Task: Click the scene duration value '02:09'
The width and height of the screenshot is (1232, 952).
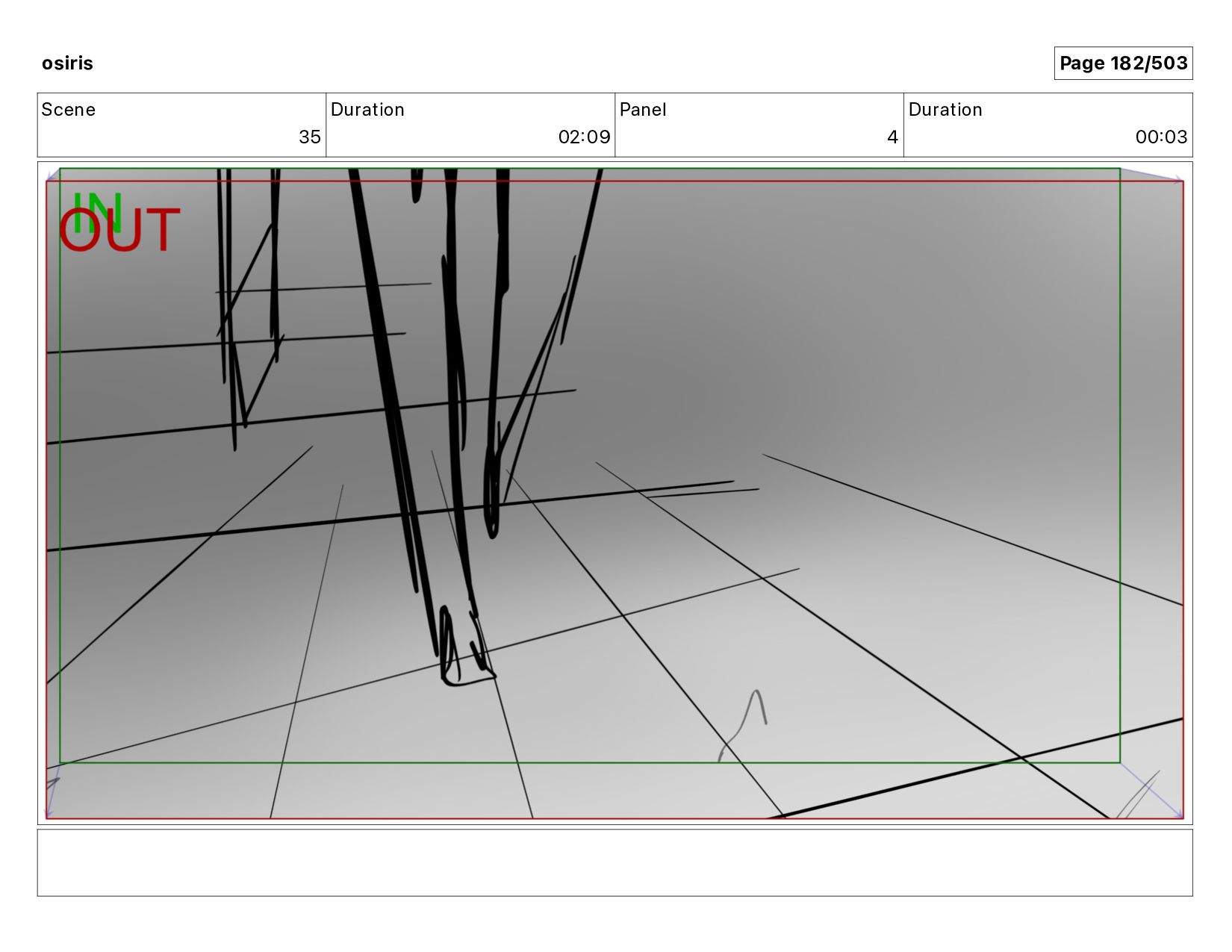Action: [584, 137]
